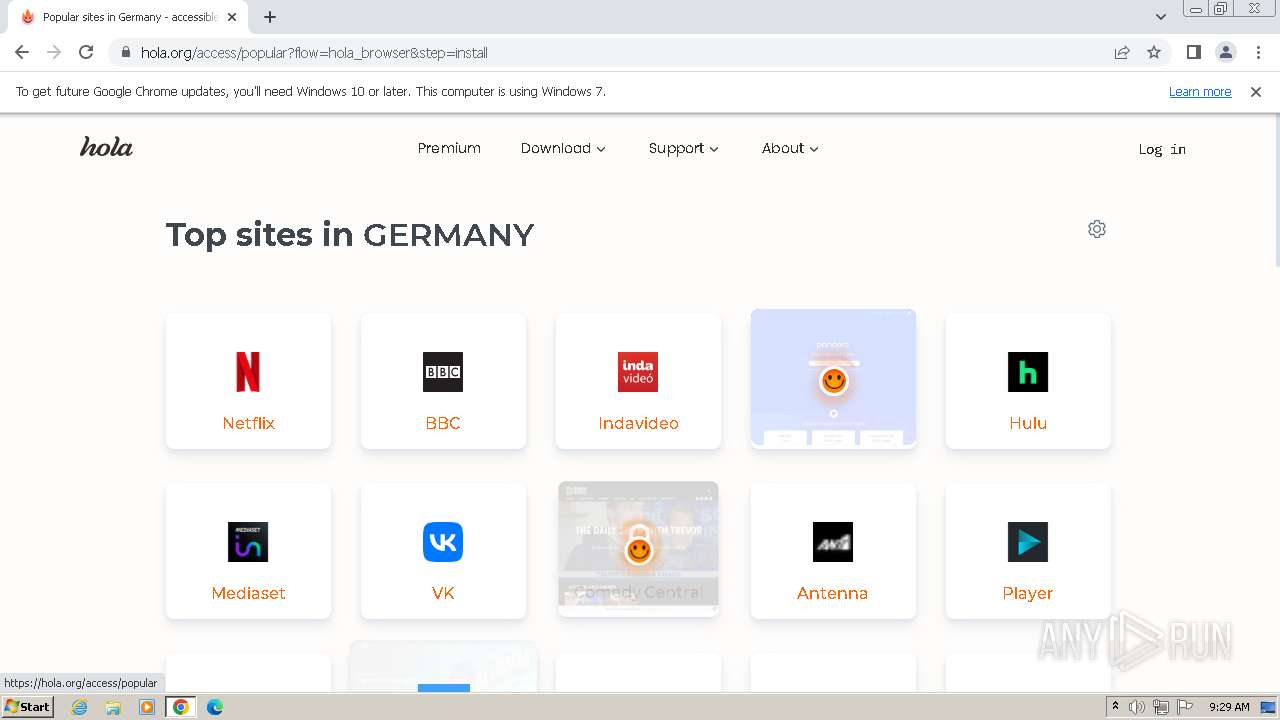Click the Top sites in GERMANY heading

(x=350, y=235)
